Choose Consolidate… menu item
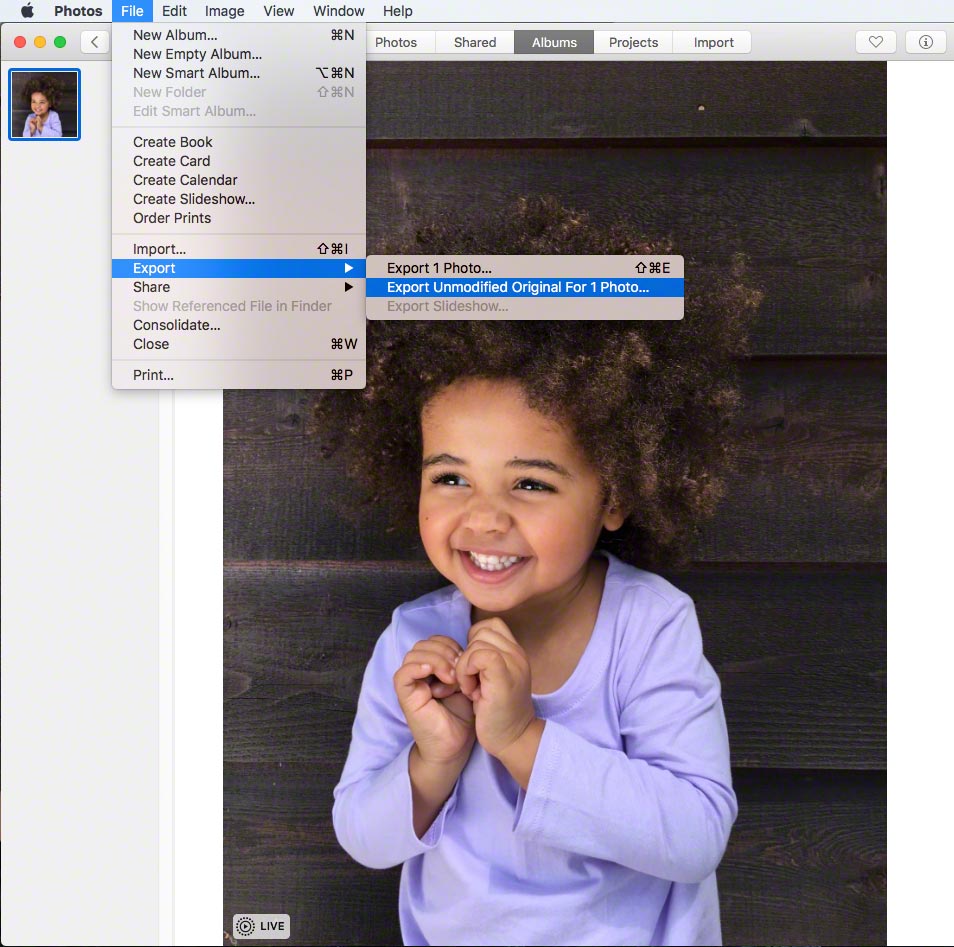This screenshot has height=947, width=954. click(238, 325)
